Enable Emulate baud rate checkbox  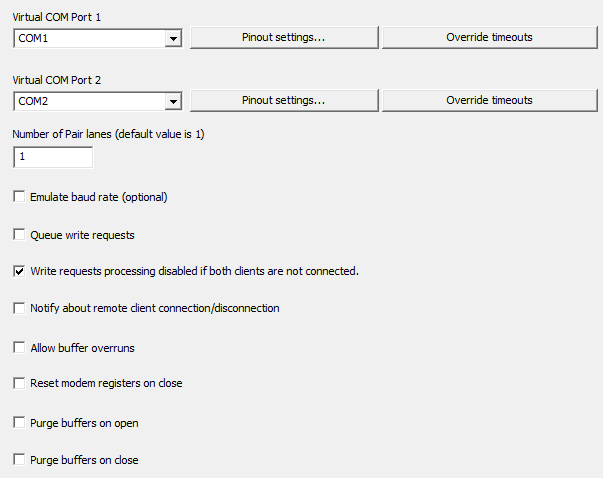click(19, 197)
